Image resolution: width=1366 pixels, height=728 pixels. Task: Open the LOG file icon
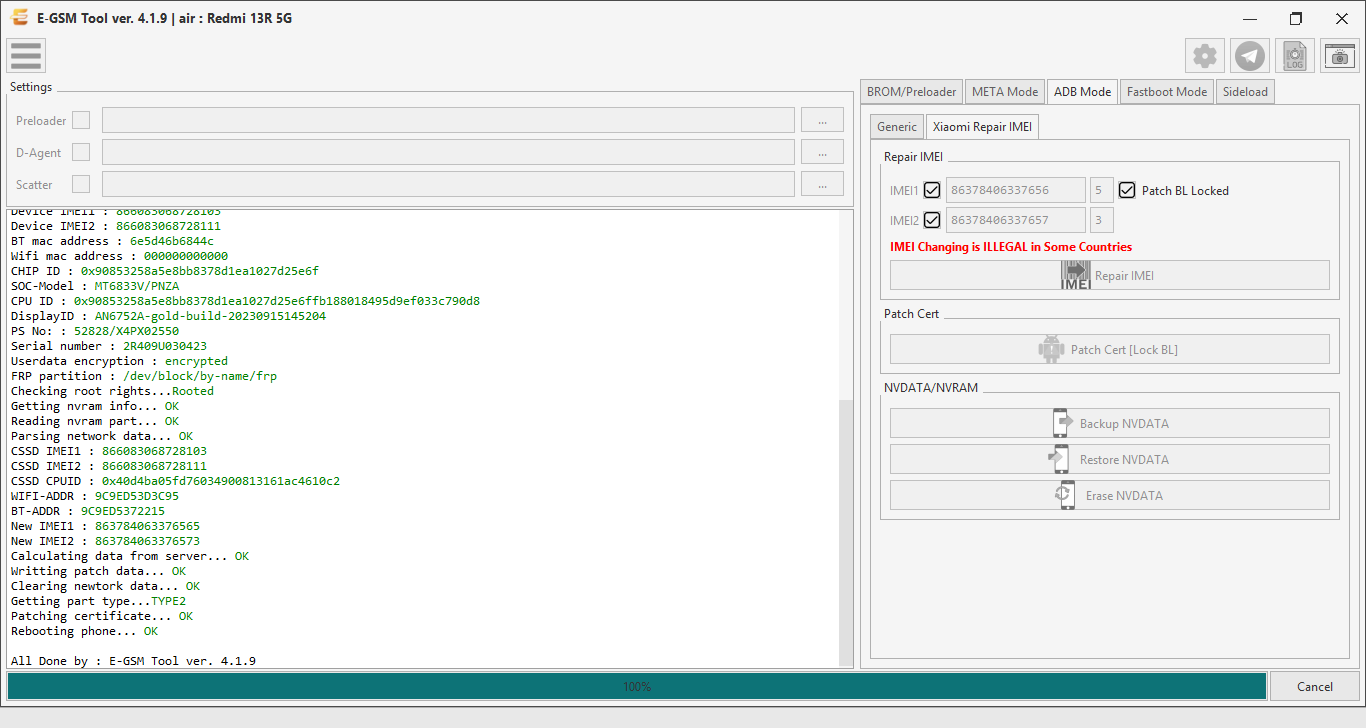click(1295, 56)
